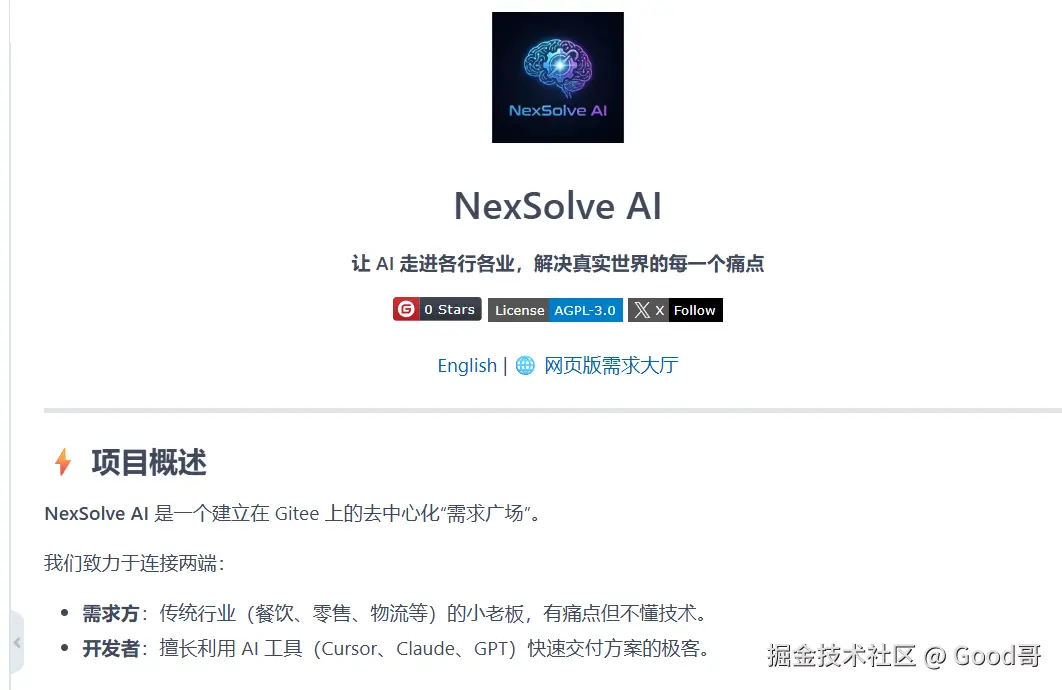Click the Follow button on the X badge

coord(695,310)
